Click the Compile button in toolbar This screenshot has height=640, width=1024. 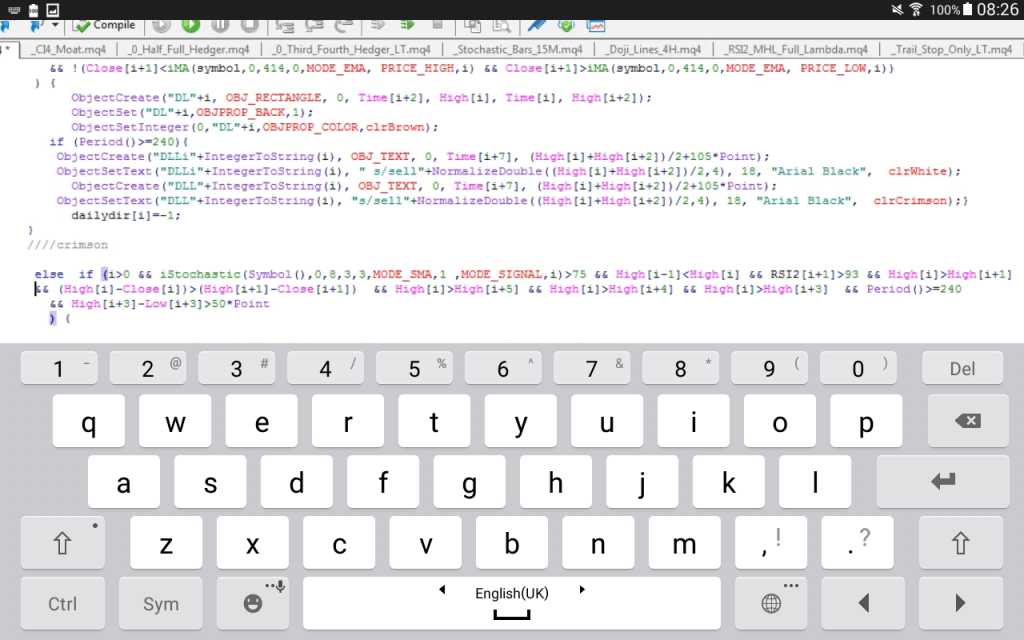(105, 24)
